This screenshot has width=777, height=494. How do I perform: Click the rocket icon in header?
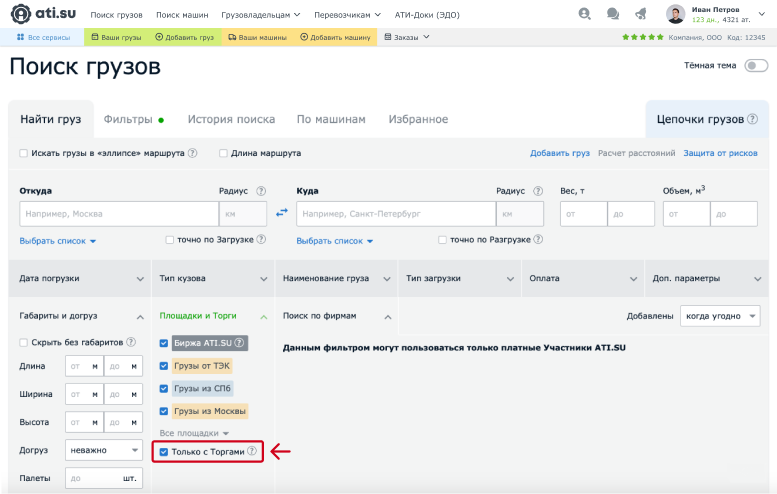click(641, 15)
